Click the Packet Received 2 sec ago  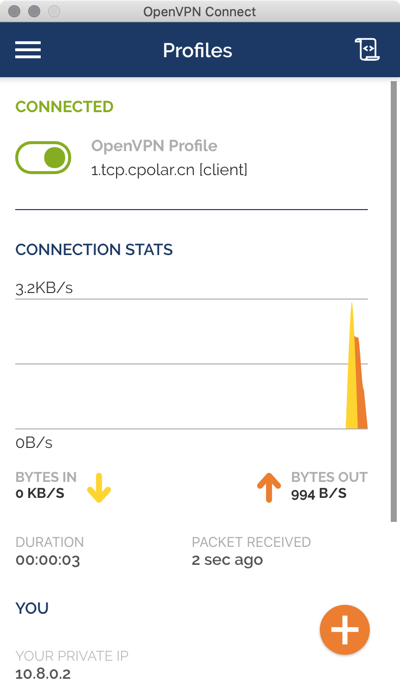[x=227, y=560]
